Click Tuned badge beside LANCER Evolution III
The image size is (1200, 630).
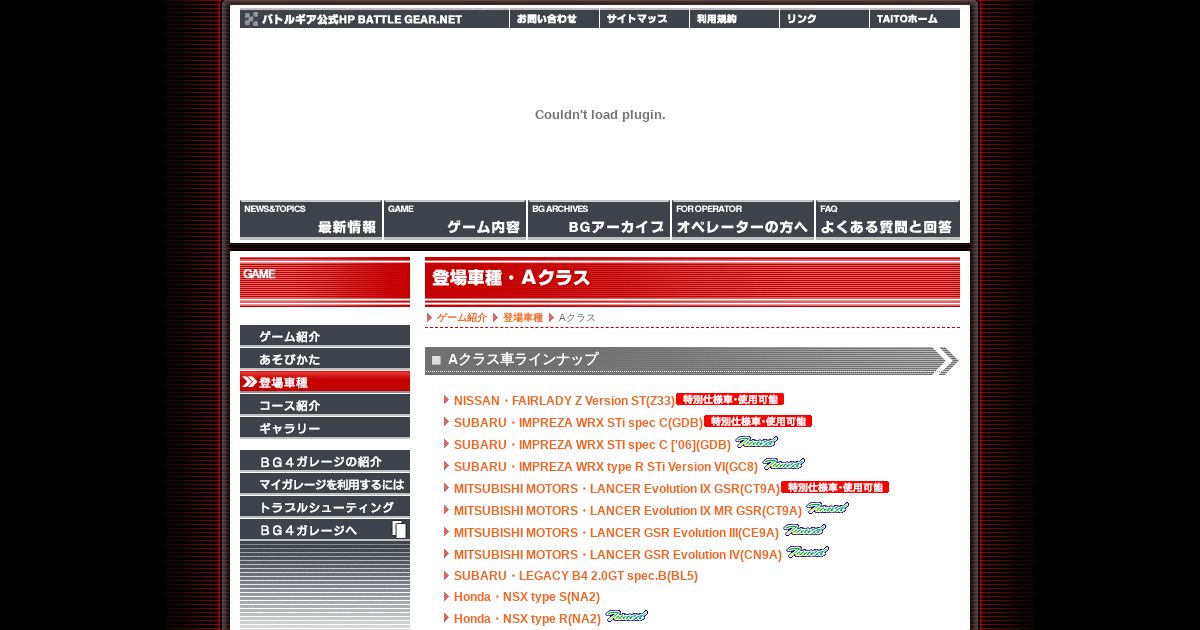804,530
